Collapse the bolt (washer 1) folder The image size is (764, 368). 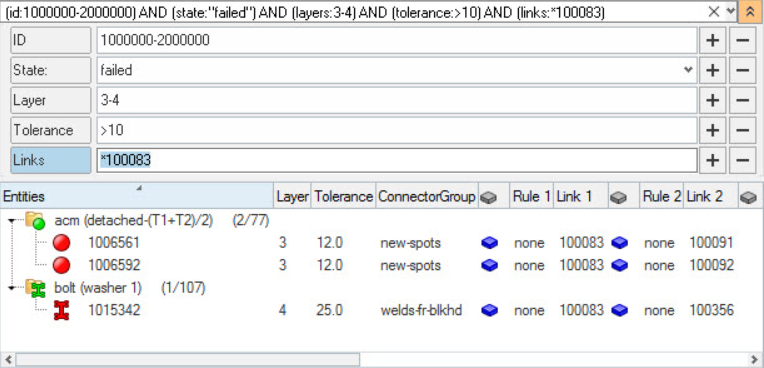click(x=12, y=288)
